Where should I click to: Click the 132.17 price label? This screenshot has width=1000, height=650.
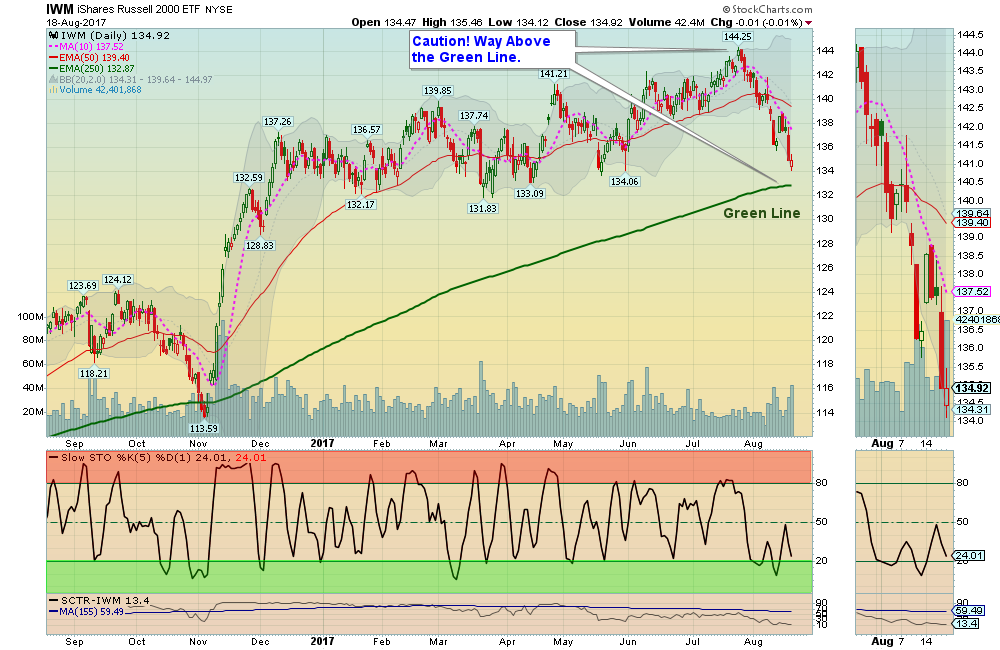pyautogui.click(x=360, y=204)
